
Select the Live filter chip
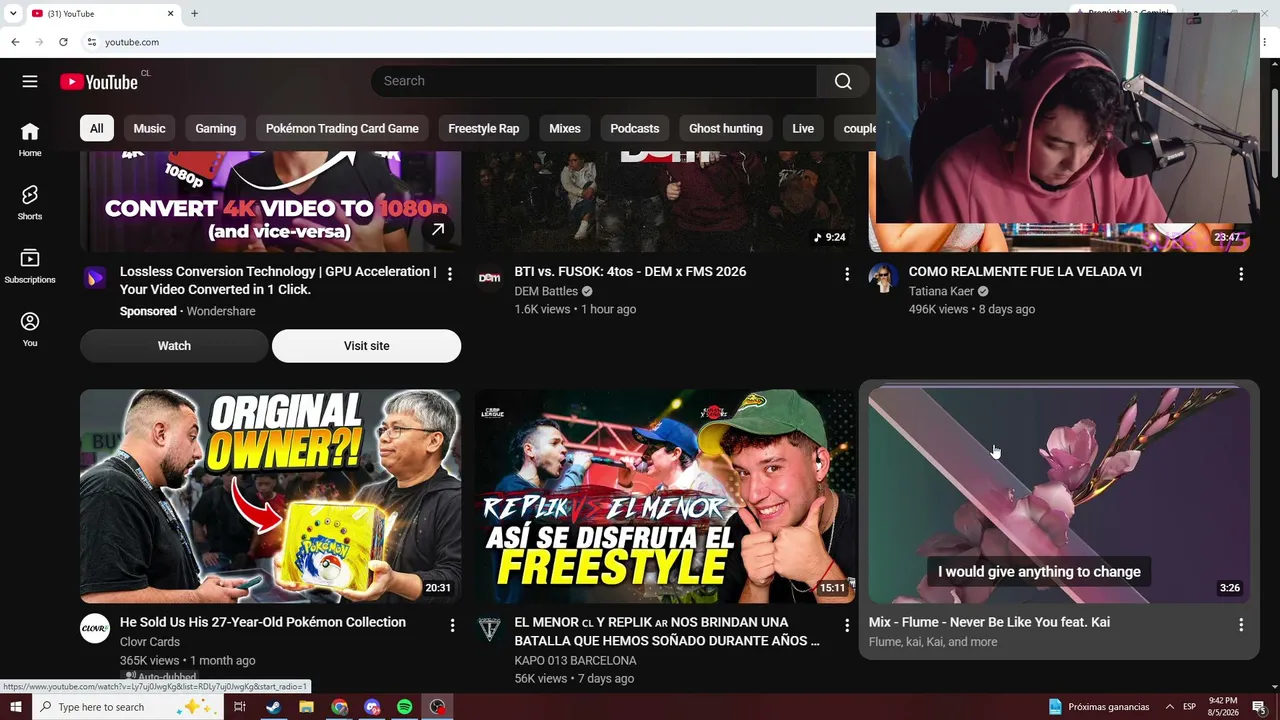click(803, 128)
